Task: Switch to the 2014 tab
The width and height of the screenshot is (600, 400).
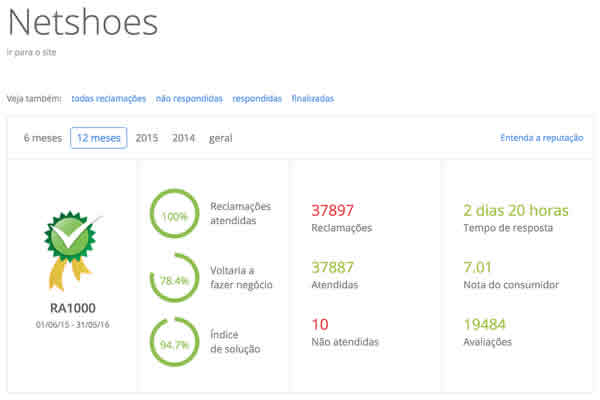Action: pyautogui.click(x=183, y=138)
